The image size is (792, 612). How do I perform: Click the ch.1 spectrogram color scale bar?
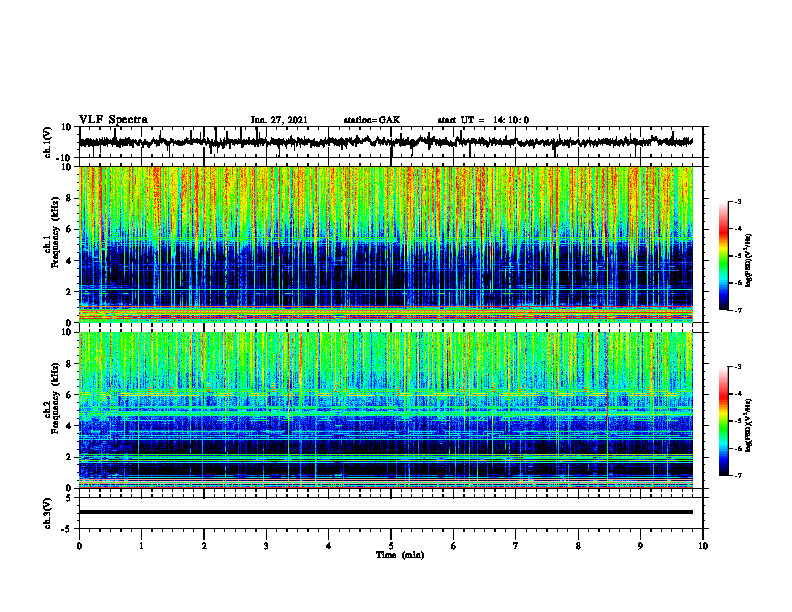(723, 256)
